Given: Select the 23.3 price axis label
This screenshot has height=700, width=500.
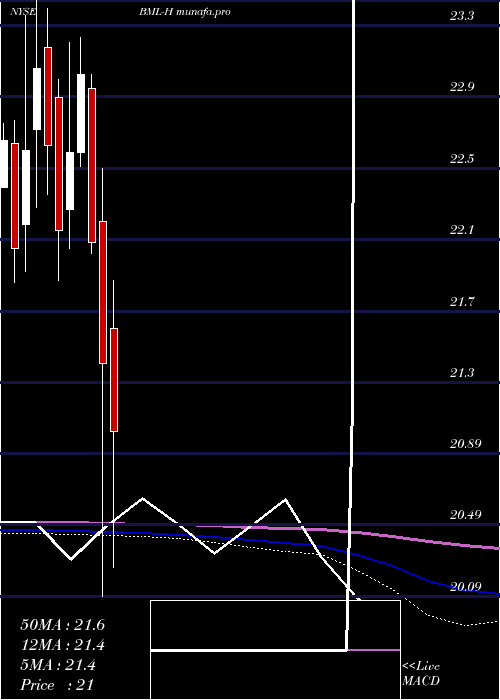Looking at the screenshot, I should click(x=462, y=17).
